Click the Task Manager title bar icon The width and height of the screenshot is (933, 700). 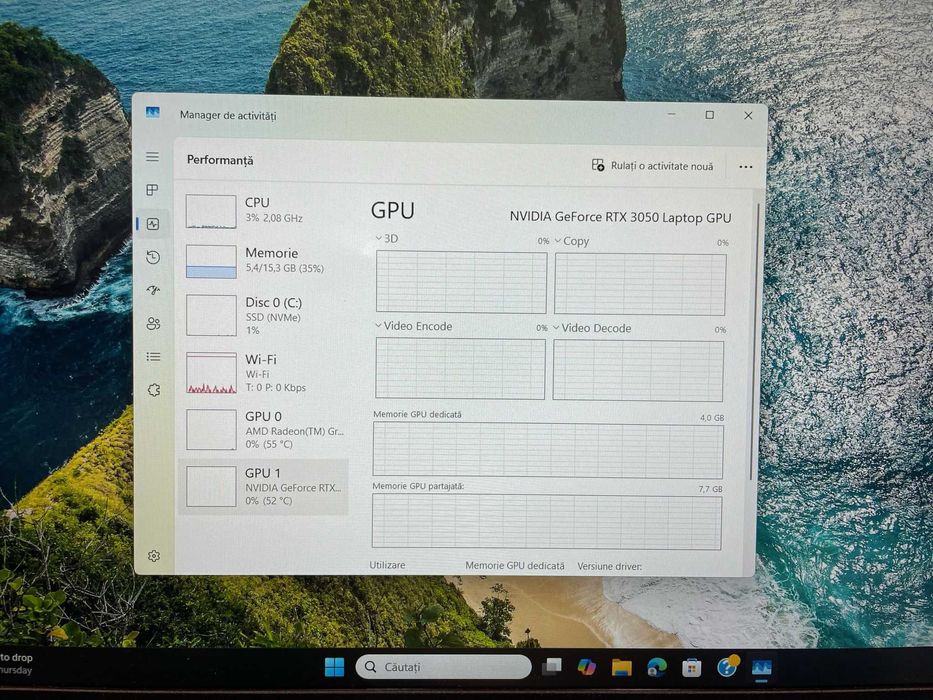[x=152, y=112]
